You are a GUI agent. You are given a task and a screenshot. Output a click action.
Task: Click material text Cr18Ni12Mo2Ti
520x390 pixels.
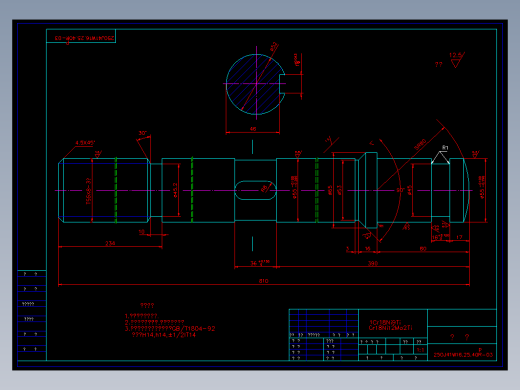point(390,328)
